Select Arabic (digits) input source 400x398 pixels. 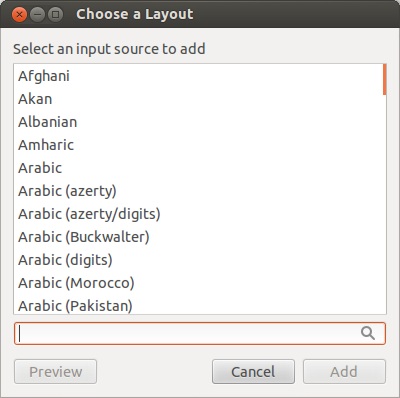point(199,260)
